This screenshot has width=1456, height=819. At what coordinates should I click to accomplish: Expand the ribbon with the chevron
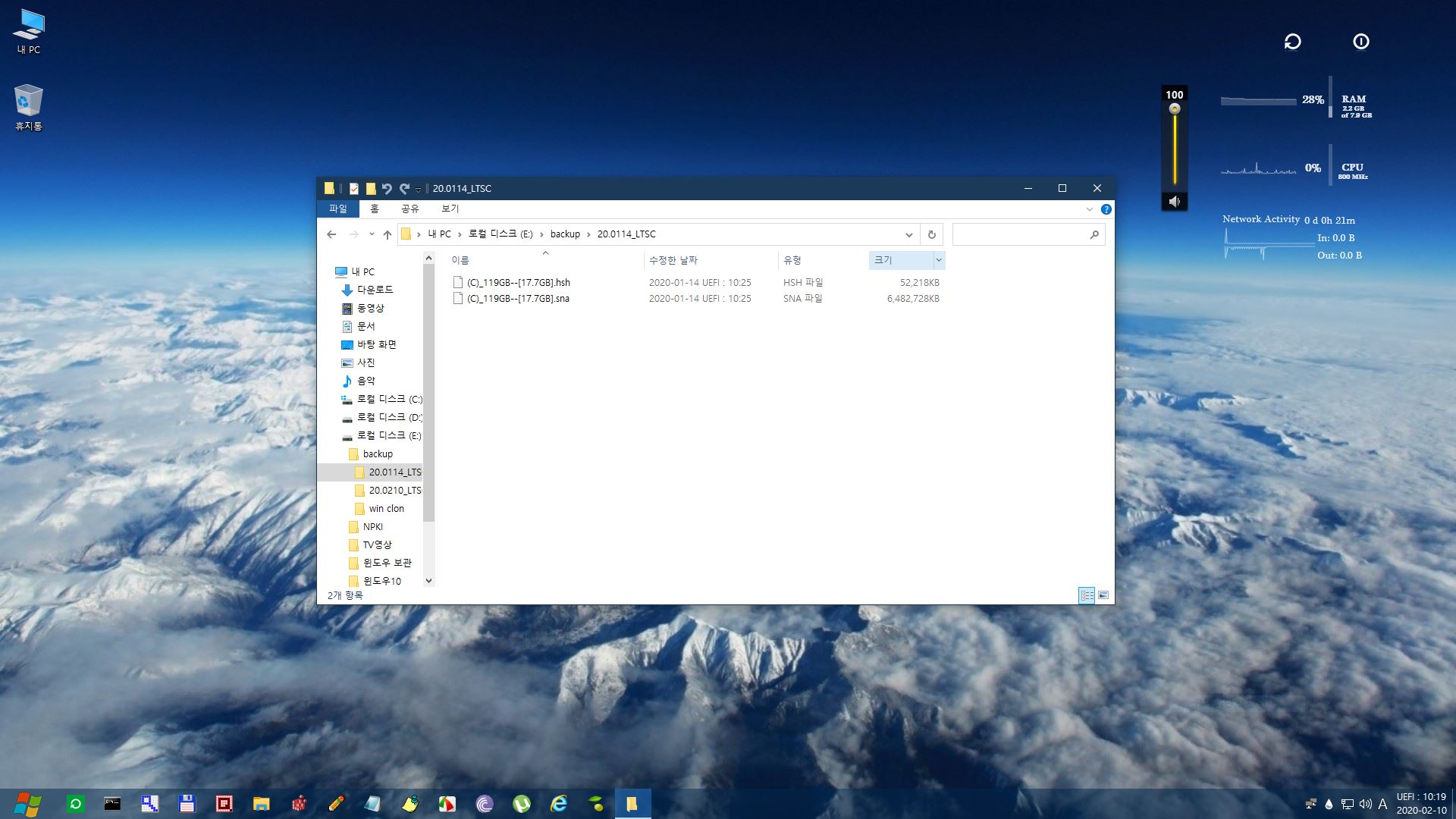pyautogui.click(x=1090, y=209)
